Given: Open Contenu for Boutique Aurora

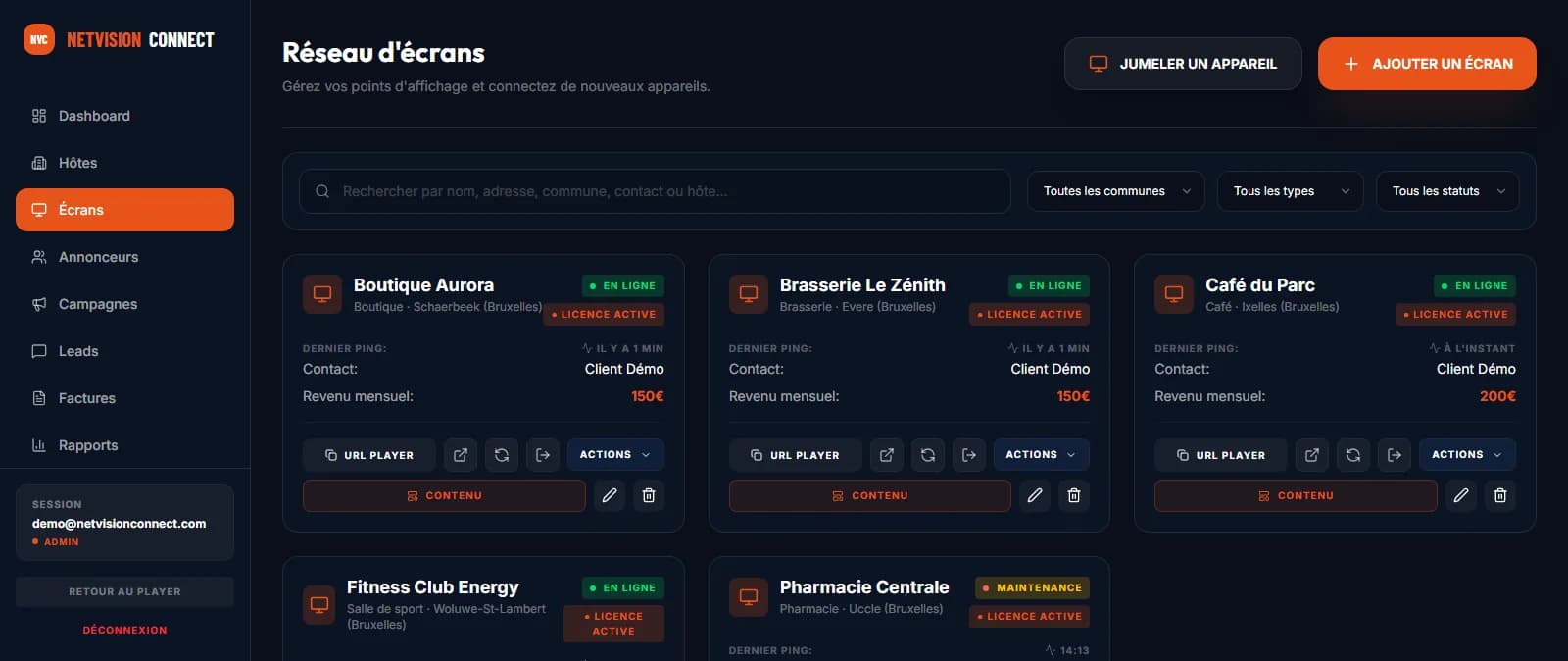Looking at the screenshot, I should [444, 495].
